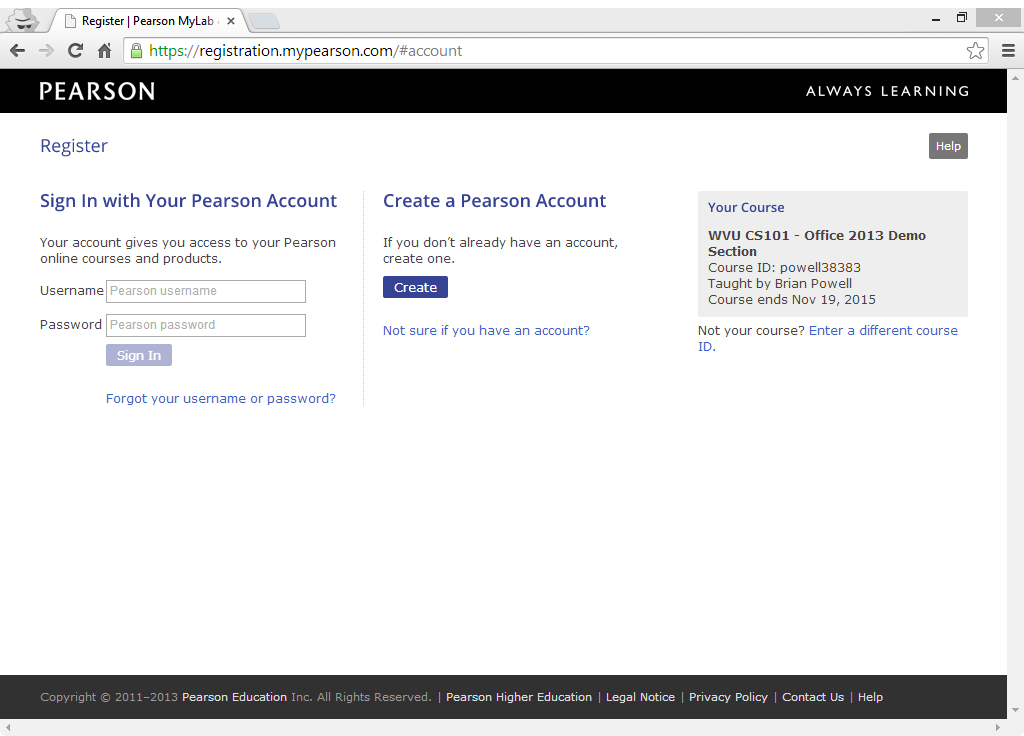The image size is (1024, 736).
Task: Click the Register page heading
Action: click(74, 146)
